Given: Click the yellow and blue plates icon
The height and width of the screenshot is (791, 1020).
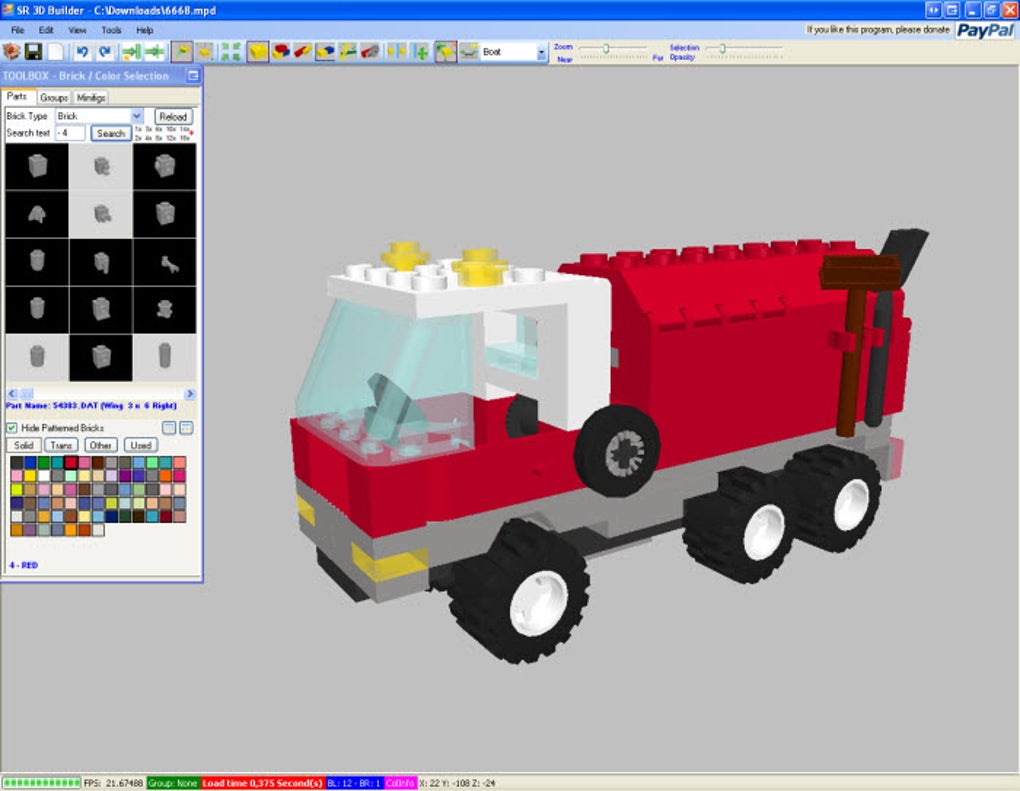Looking at the screenshot, I should click(x=325, y=52).
